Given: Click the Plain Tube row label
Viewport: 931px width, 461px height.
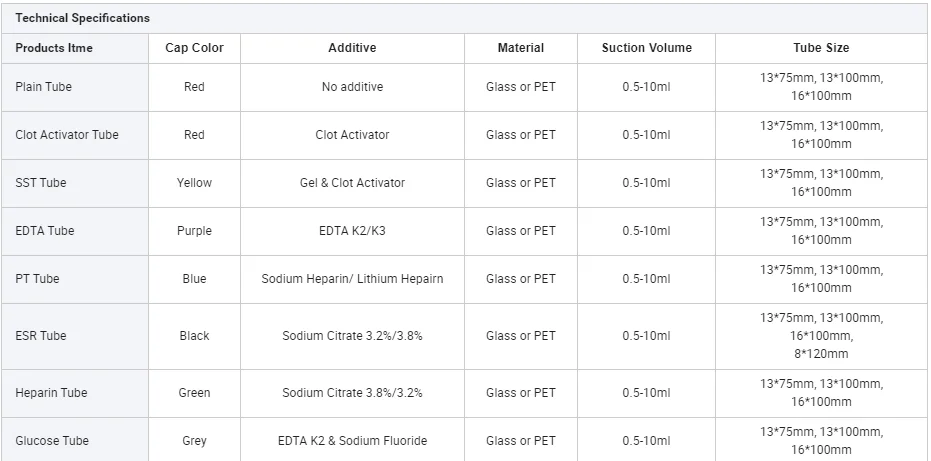Looking at the screenshot, I should pos(44,87).
